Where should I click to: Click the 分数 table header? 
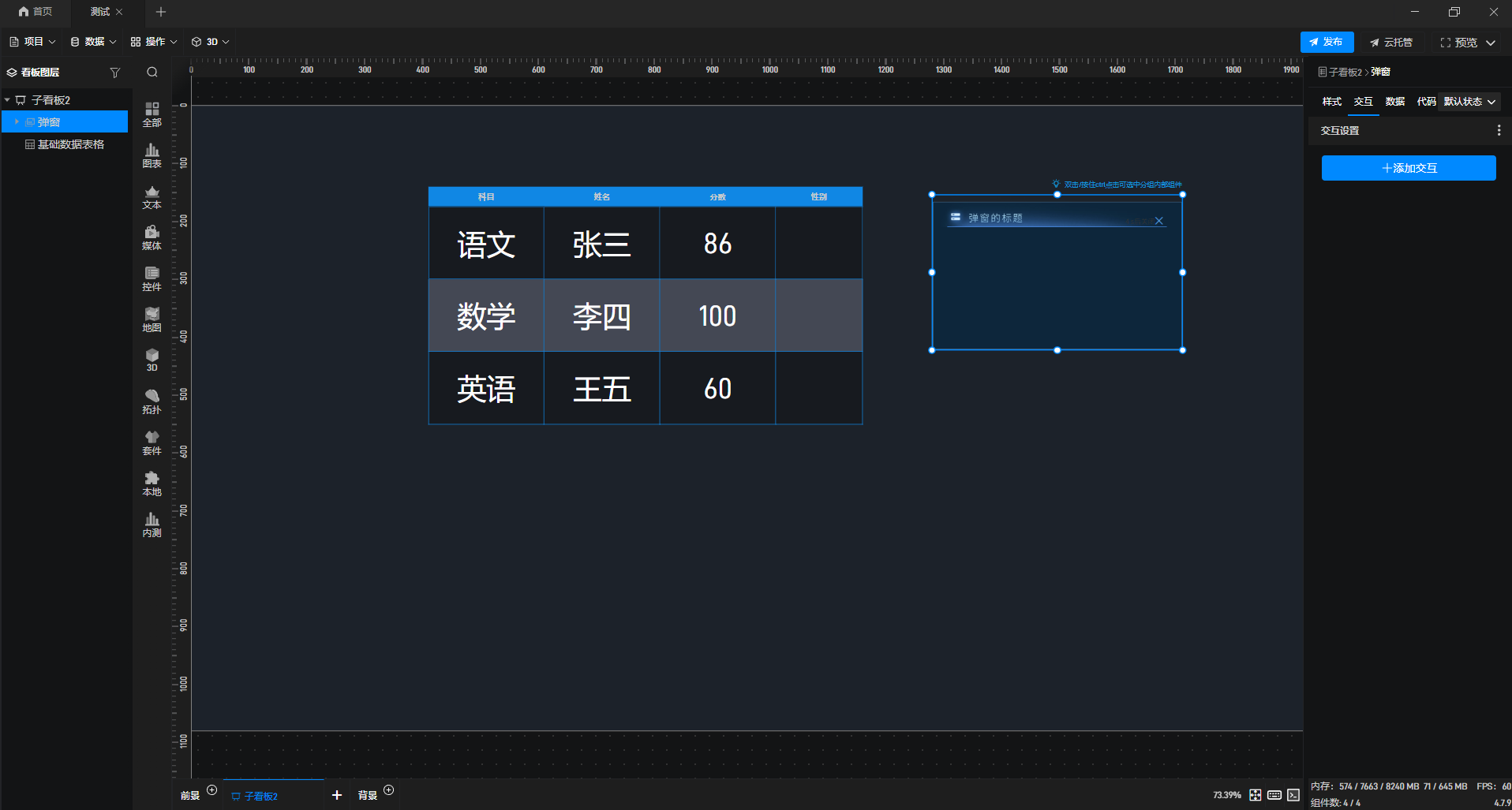(x=717, y=197)
